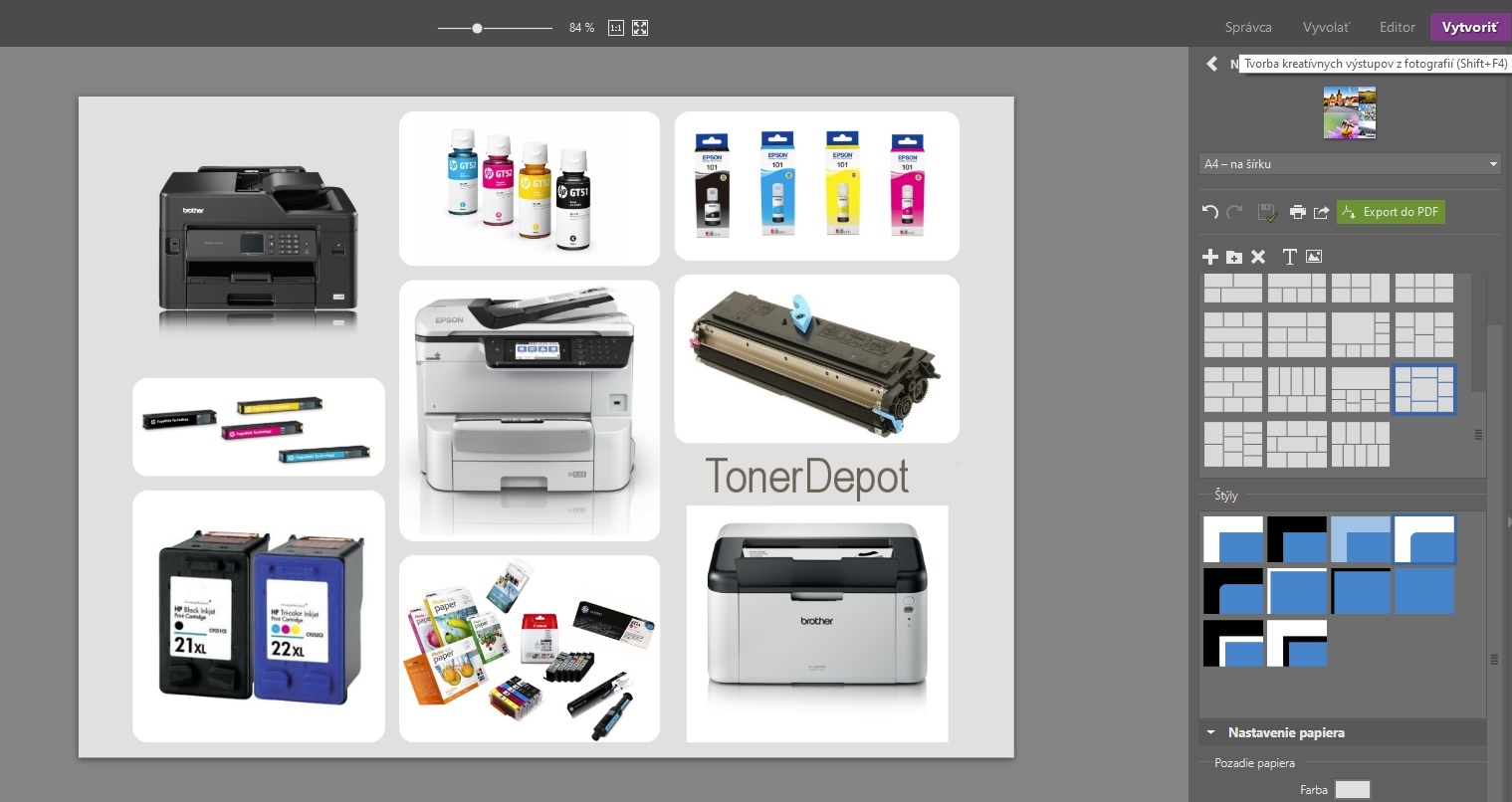Click the 84 % zoom value
1512x802 pixels.
pyautogui.click(x=581, y=28)
